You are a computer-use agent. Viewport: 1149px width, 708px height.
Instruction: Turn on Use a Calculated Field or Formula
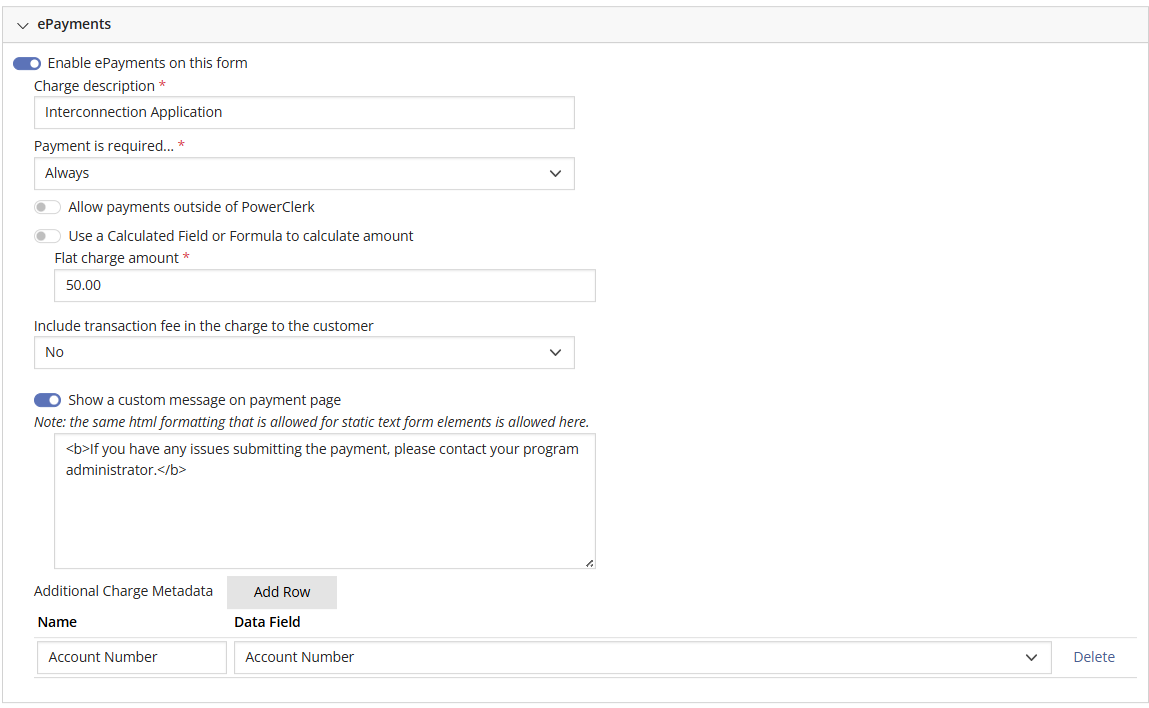[47, 236]
